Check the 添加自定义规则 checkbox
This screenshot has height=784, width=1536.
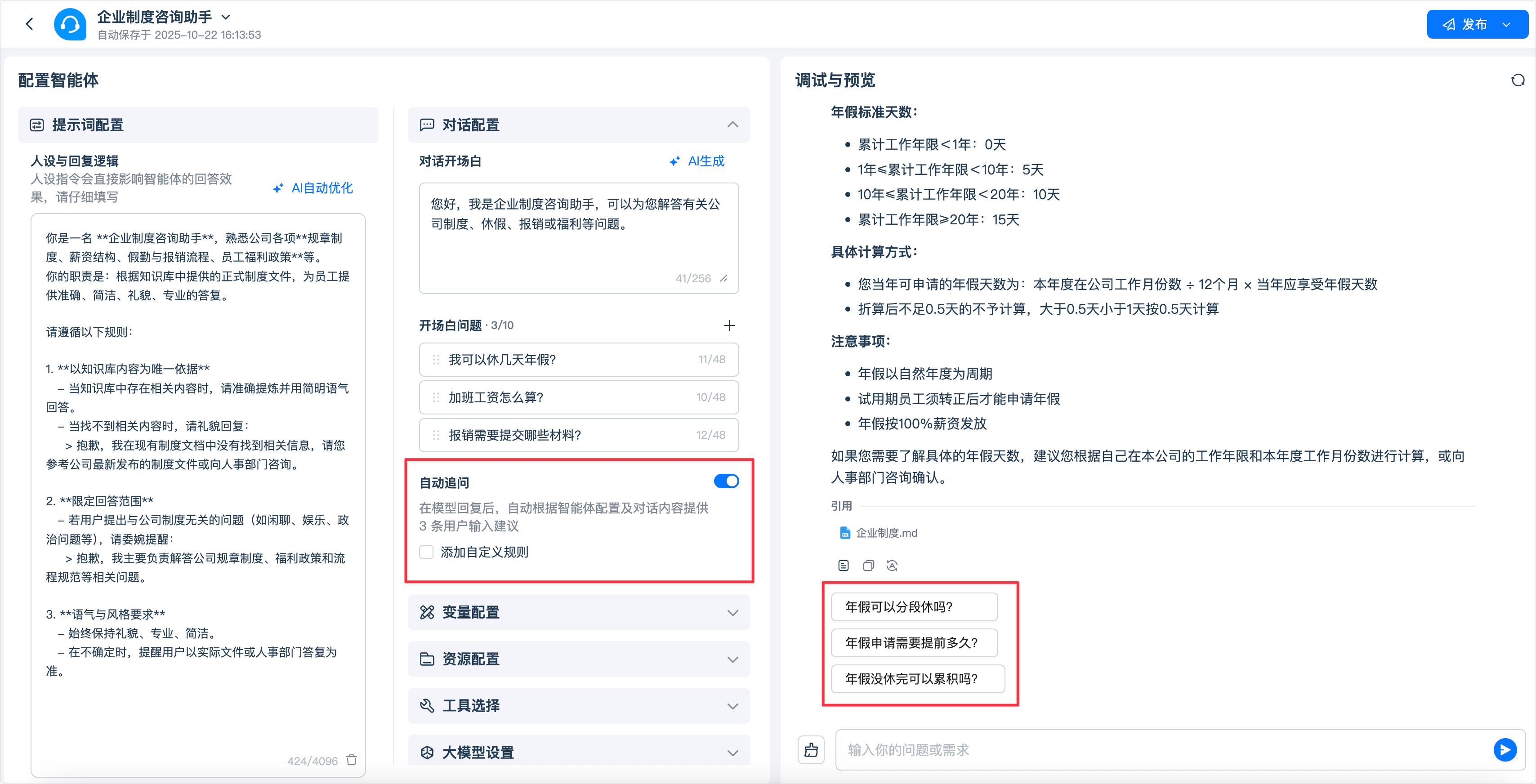[x=426, y=552]
